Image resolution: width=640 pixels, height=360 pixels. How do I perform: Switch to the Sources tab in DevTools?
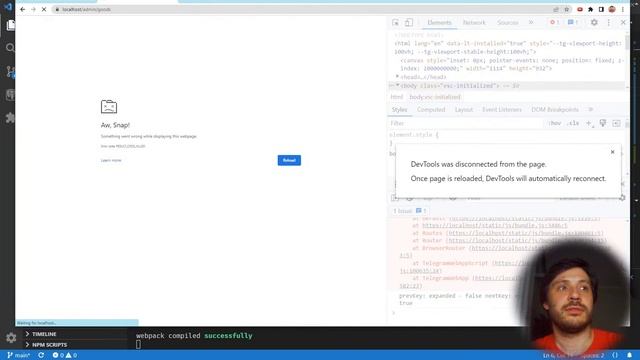(507, 22)
